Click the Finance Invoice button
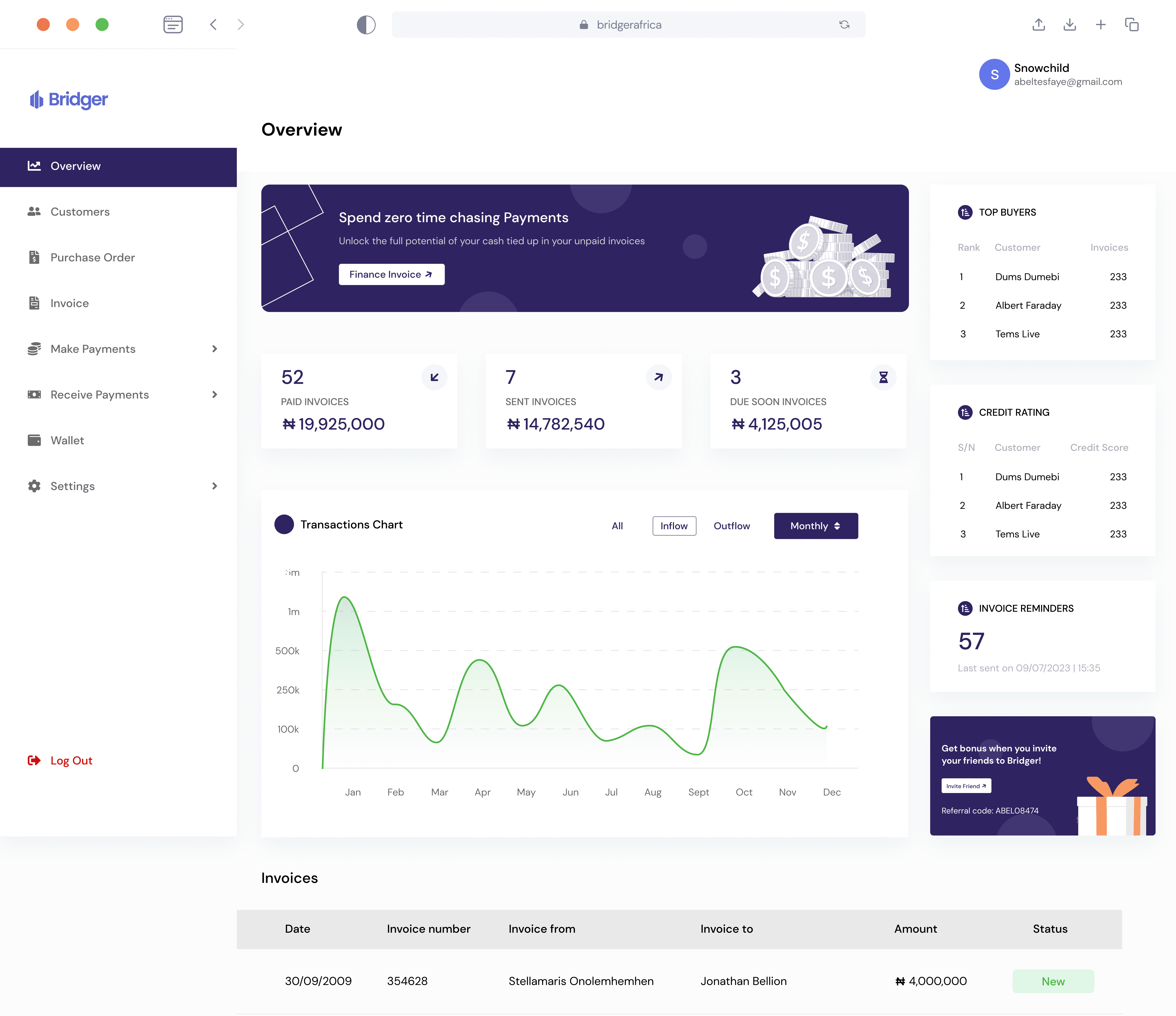The image size is (1176, 1016). coord(392,275)
